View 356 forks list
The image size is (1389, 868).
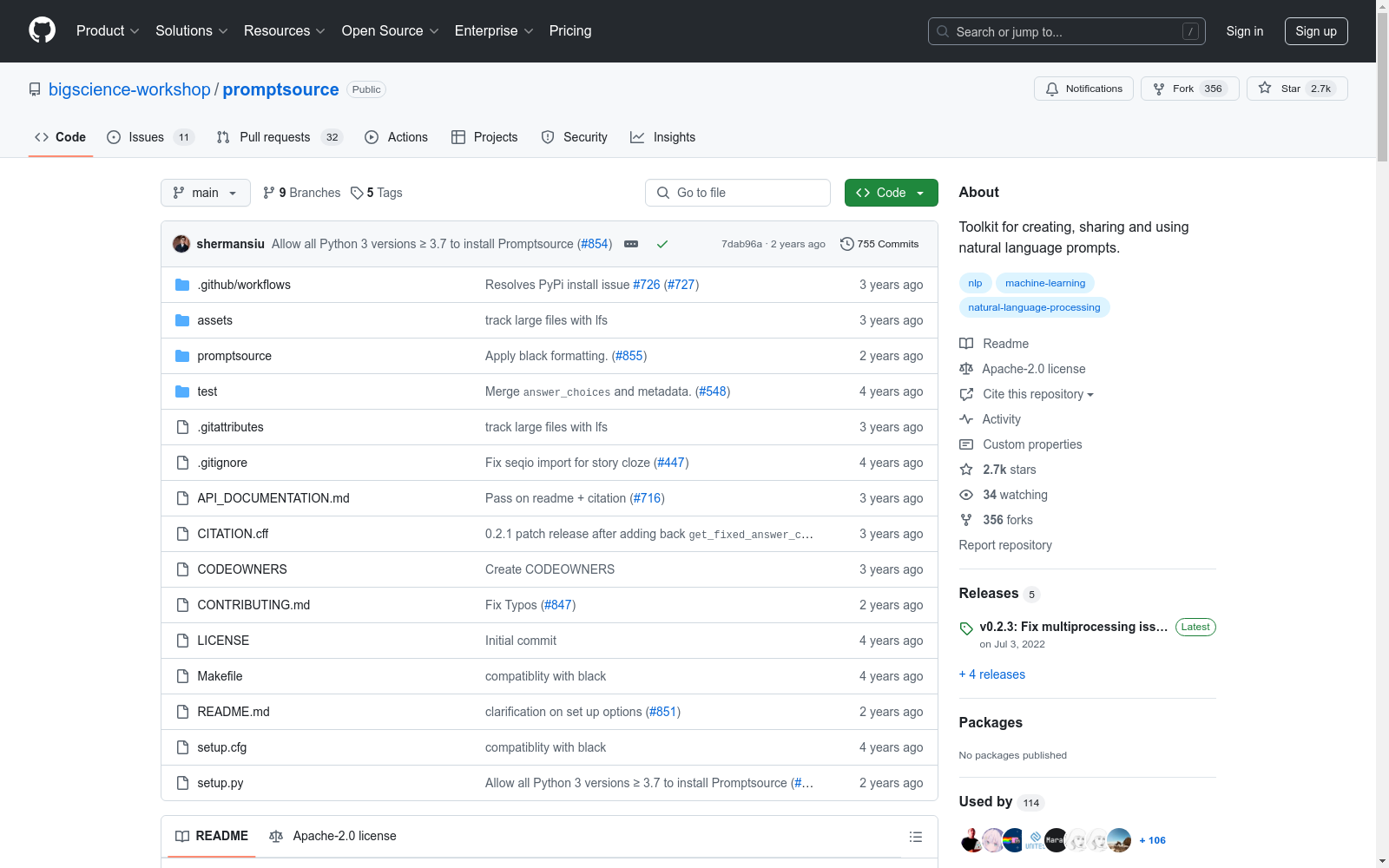[x=997, y=520]
